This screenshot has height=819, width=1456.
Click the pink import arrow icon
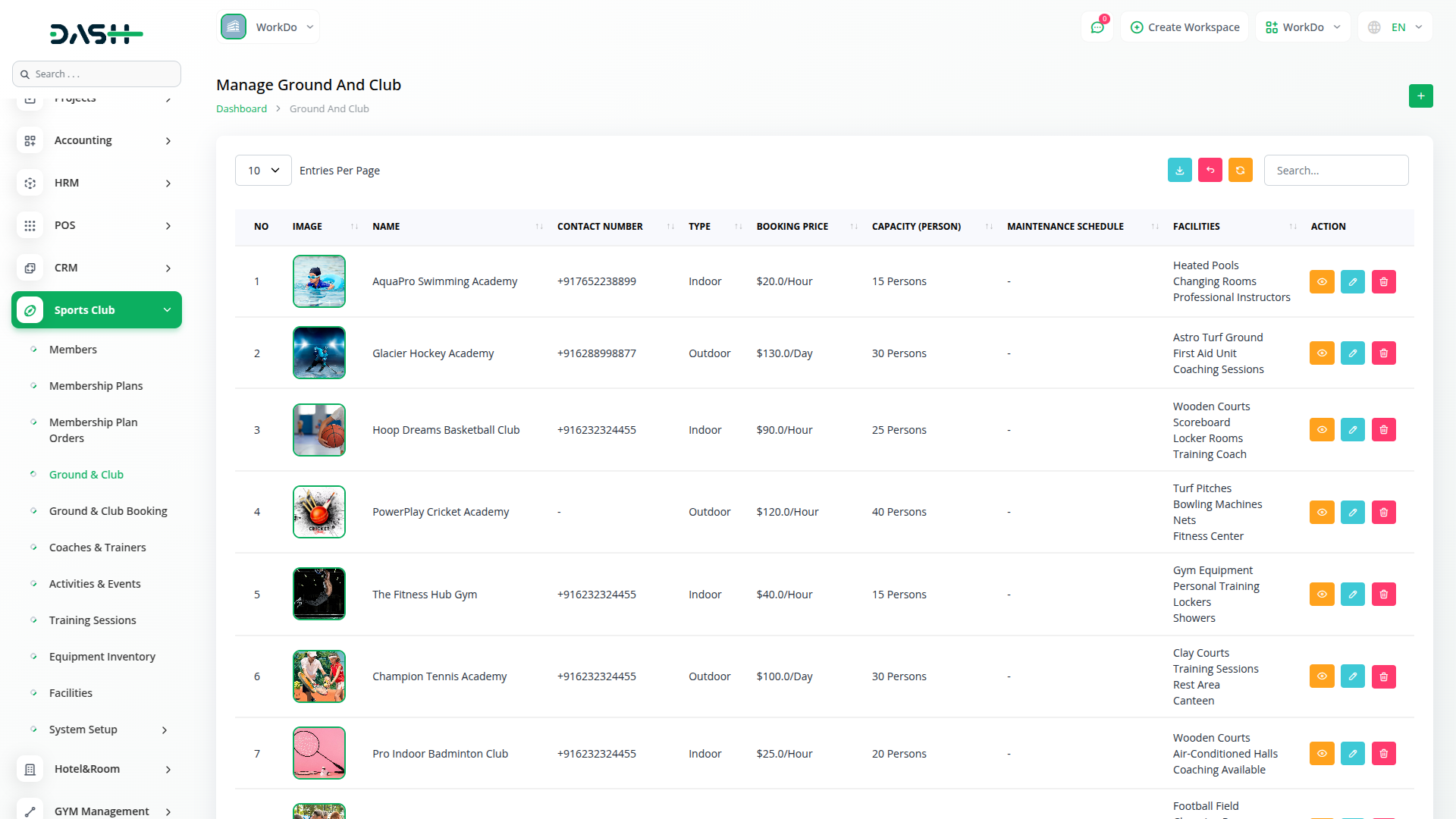coord(1210,171)
